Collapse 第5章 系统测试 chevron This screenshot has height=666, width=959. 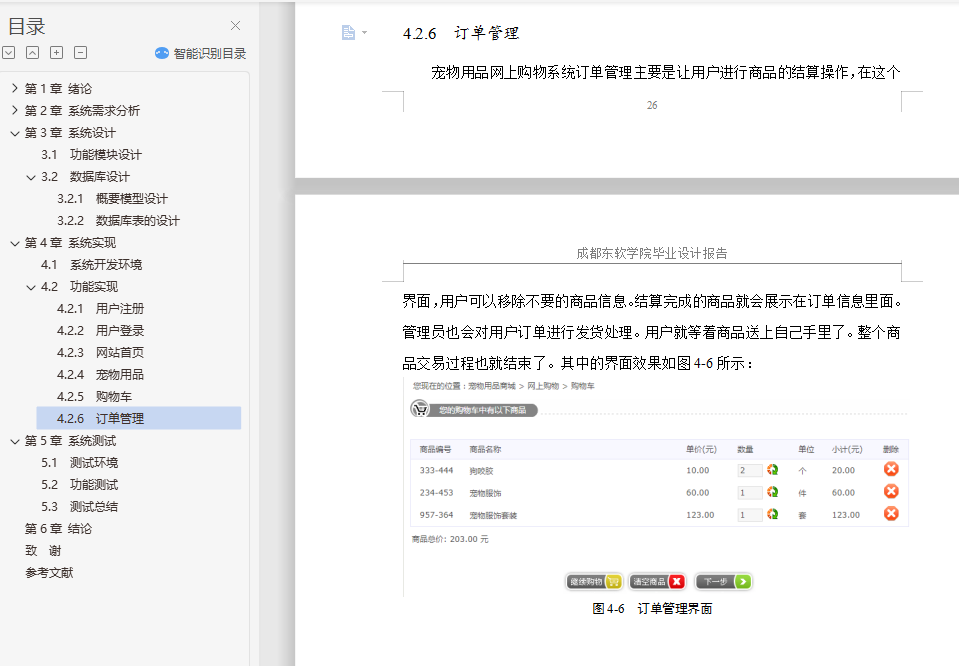pos(15,441)
